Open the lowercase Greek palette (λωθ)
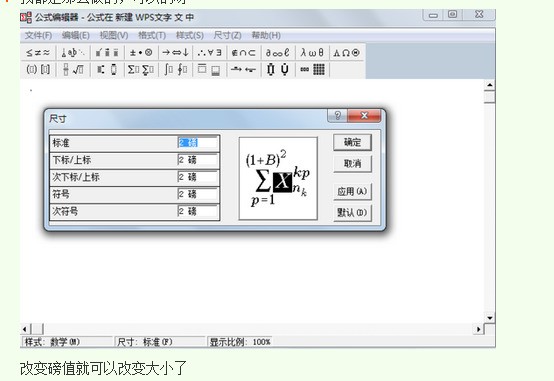 pyautogui.click(x=312, y=53)
